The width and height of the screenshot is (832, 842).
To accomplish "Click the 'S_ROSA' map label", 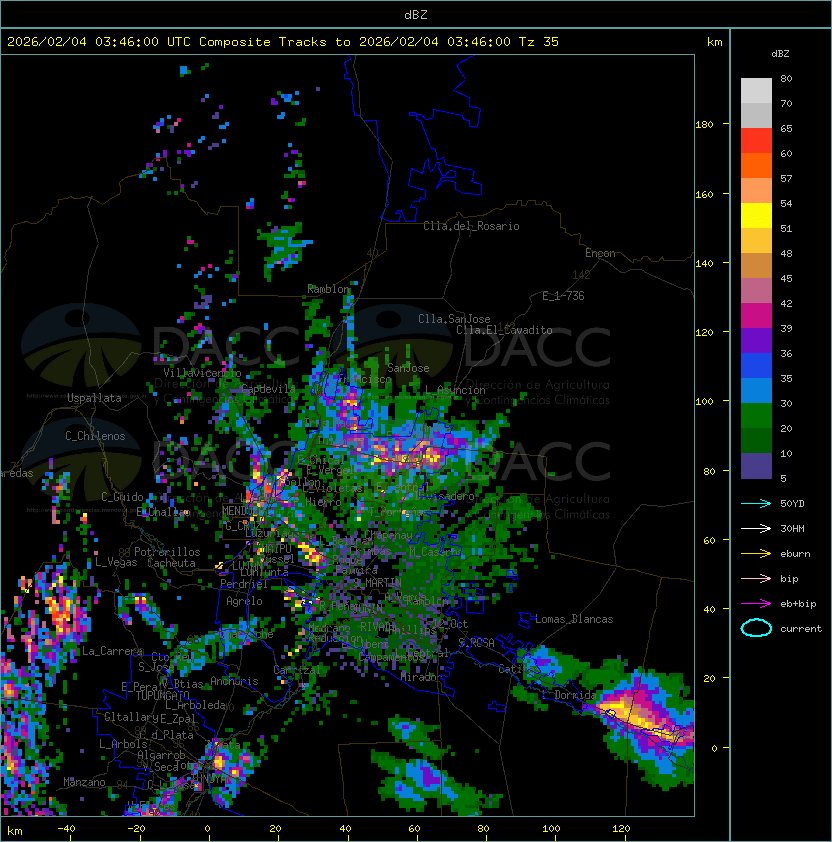I will (476, 642).
